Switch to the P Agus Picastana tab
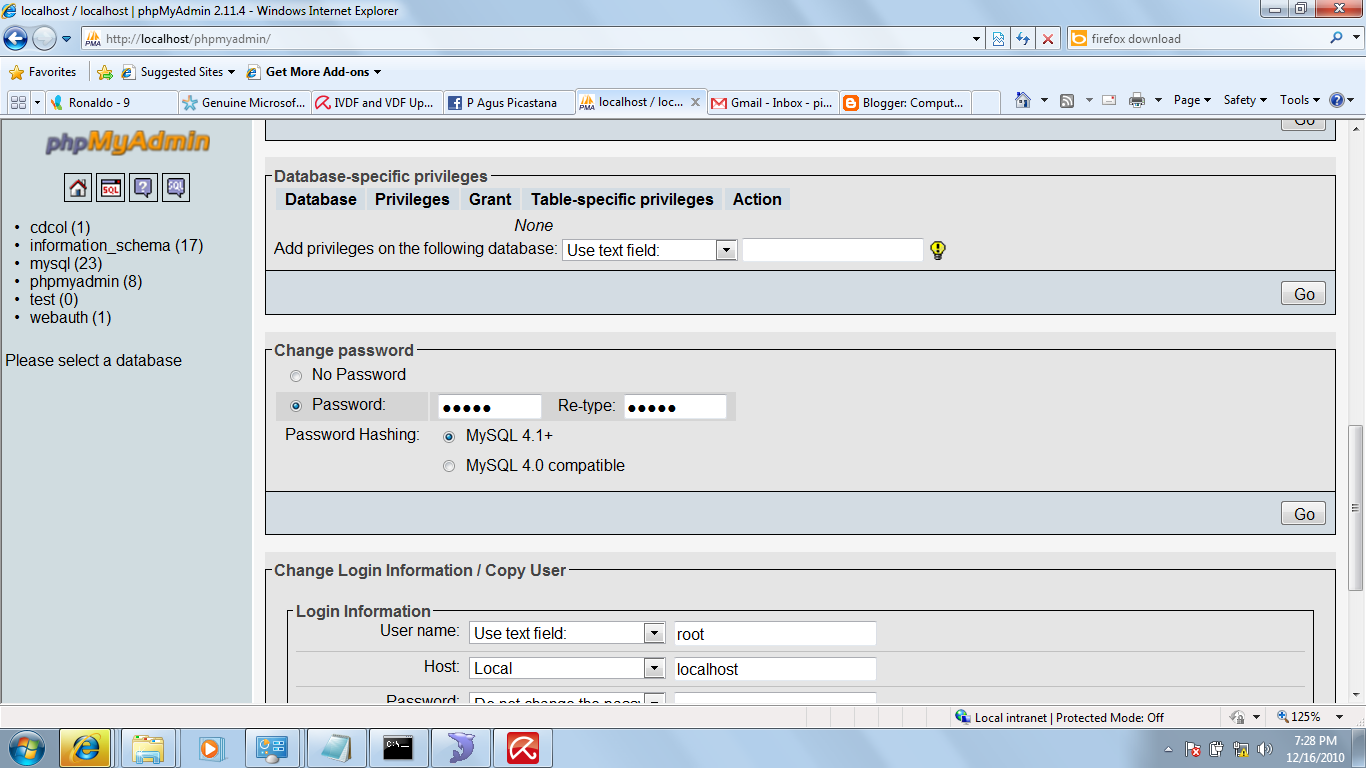1366x768 pixels. [509, 102]
